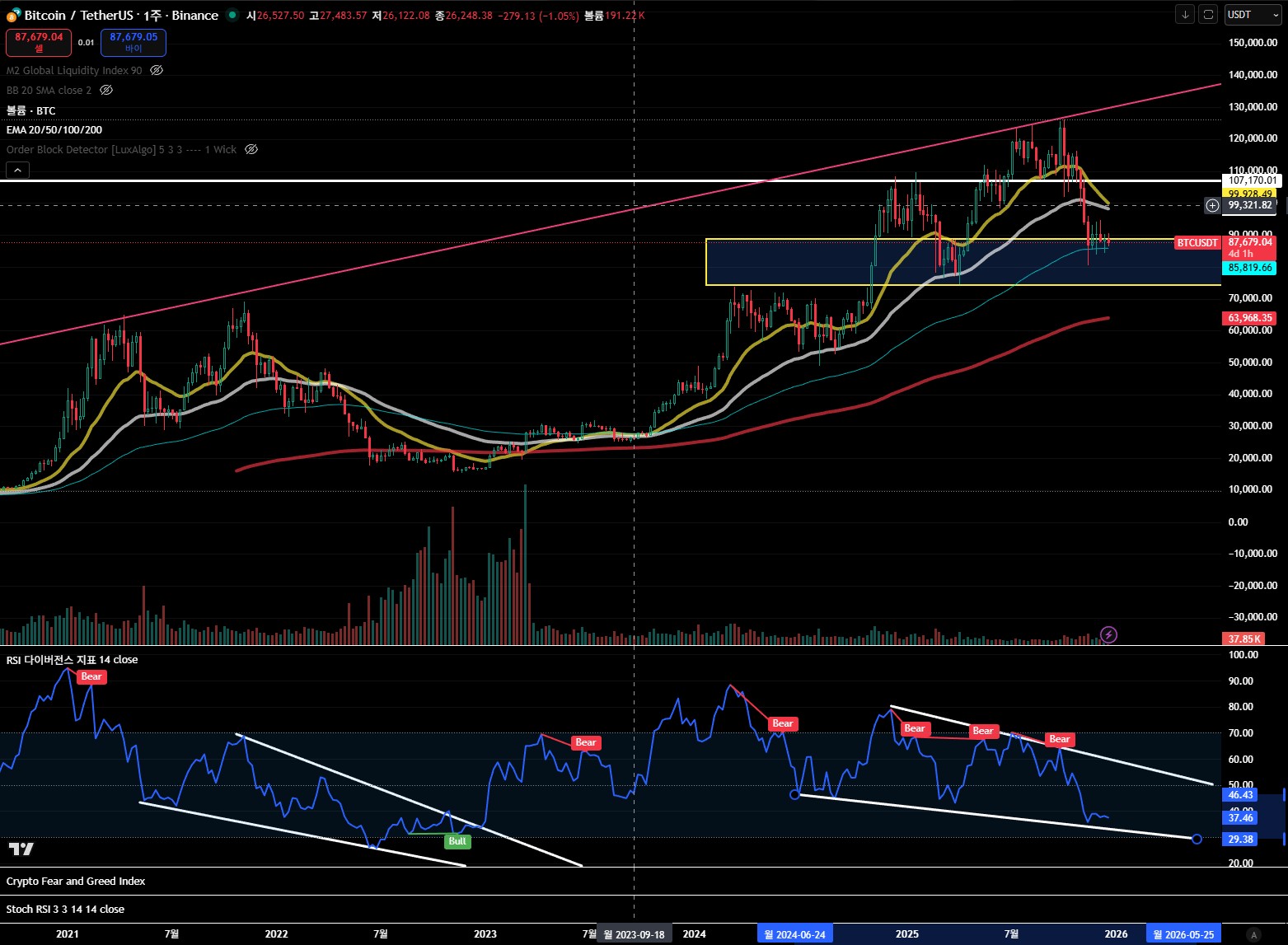Image resolution: width=1288 pixels, height=945 pixels.
Task: Click the down-arrow button near USDT
Action: (1185, 15)
